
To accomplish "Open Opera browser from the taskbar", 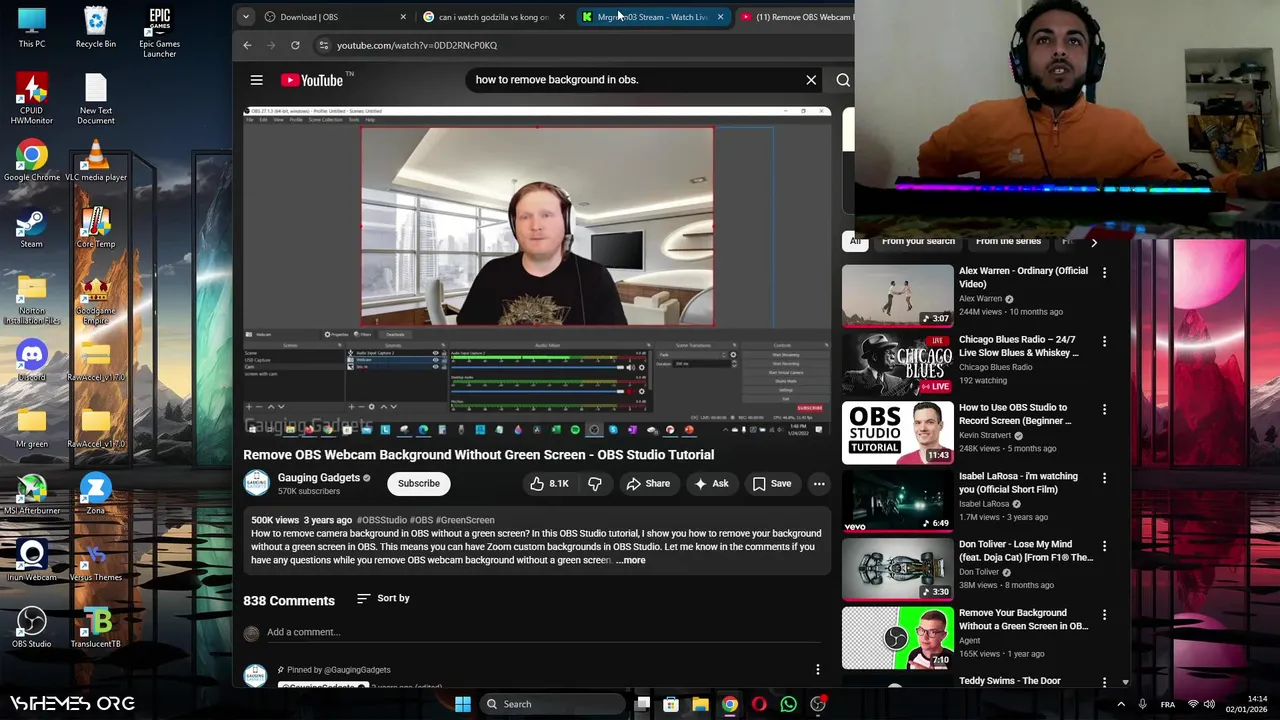I will (759, 704).
